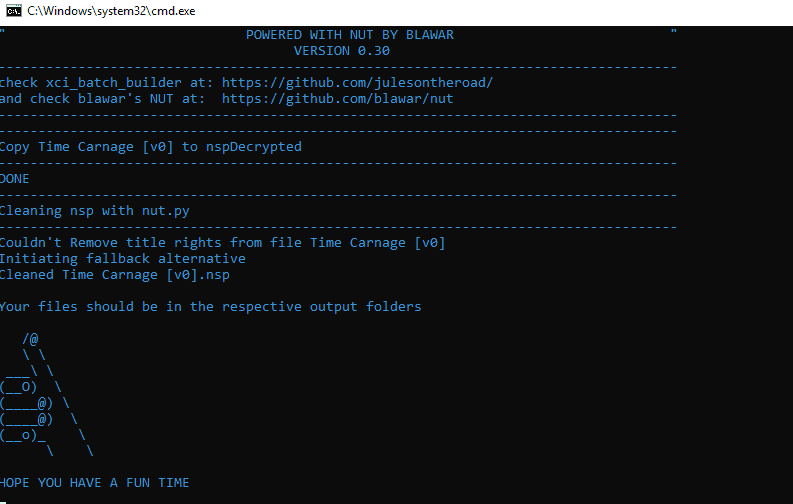Click the julesontheroad GitHub URL

[x=357, y=83]
